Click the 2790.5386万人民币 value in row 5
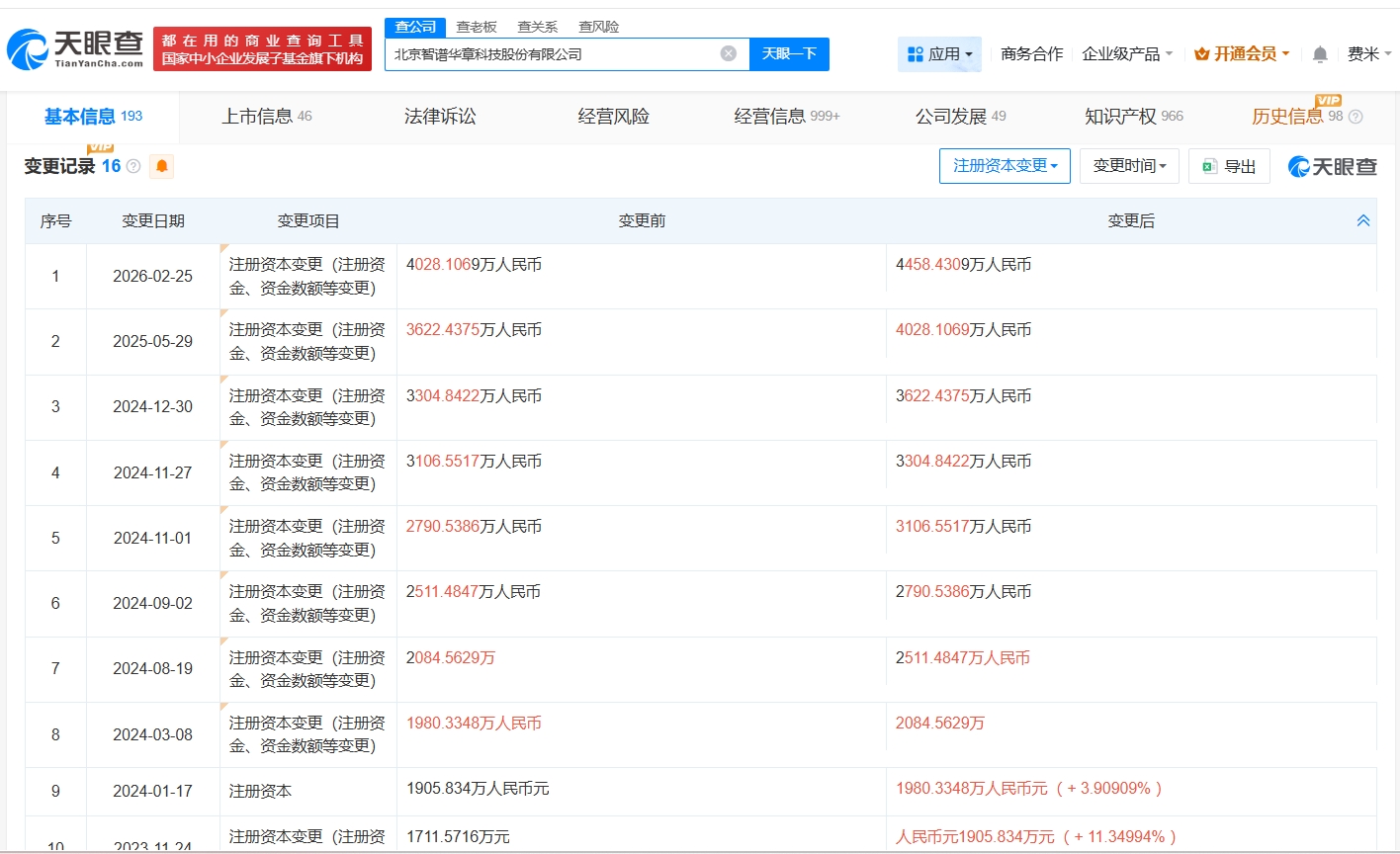Viewport: 1400px width, 854px height. coord(474,527)
